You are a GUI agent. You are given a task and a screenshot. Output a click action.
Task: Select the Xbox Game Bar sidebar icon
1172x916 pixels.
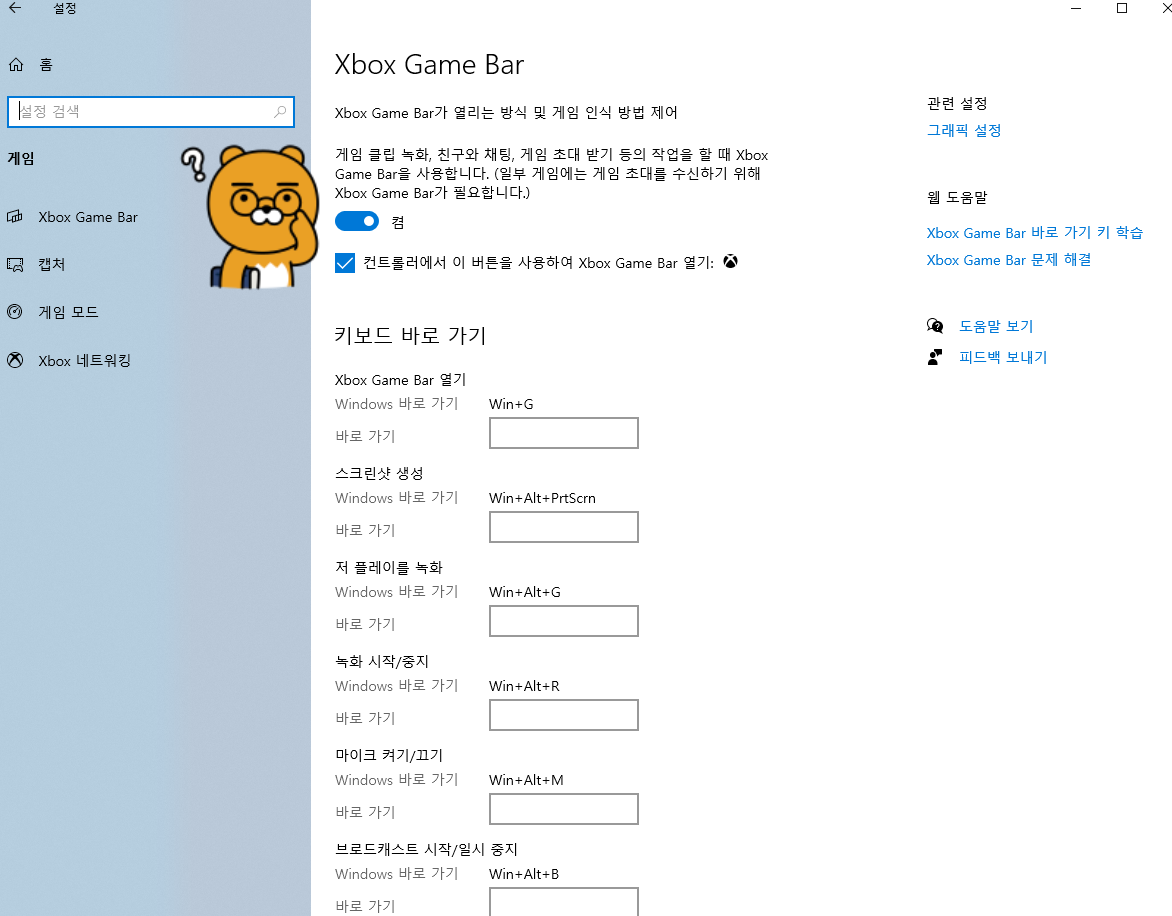(15, 217)
